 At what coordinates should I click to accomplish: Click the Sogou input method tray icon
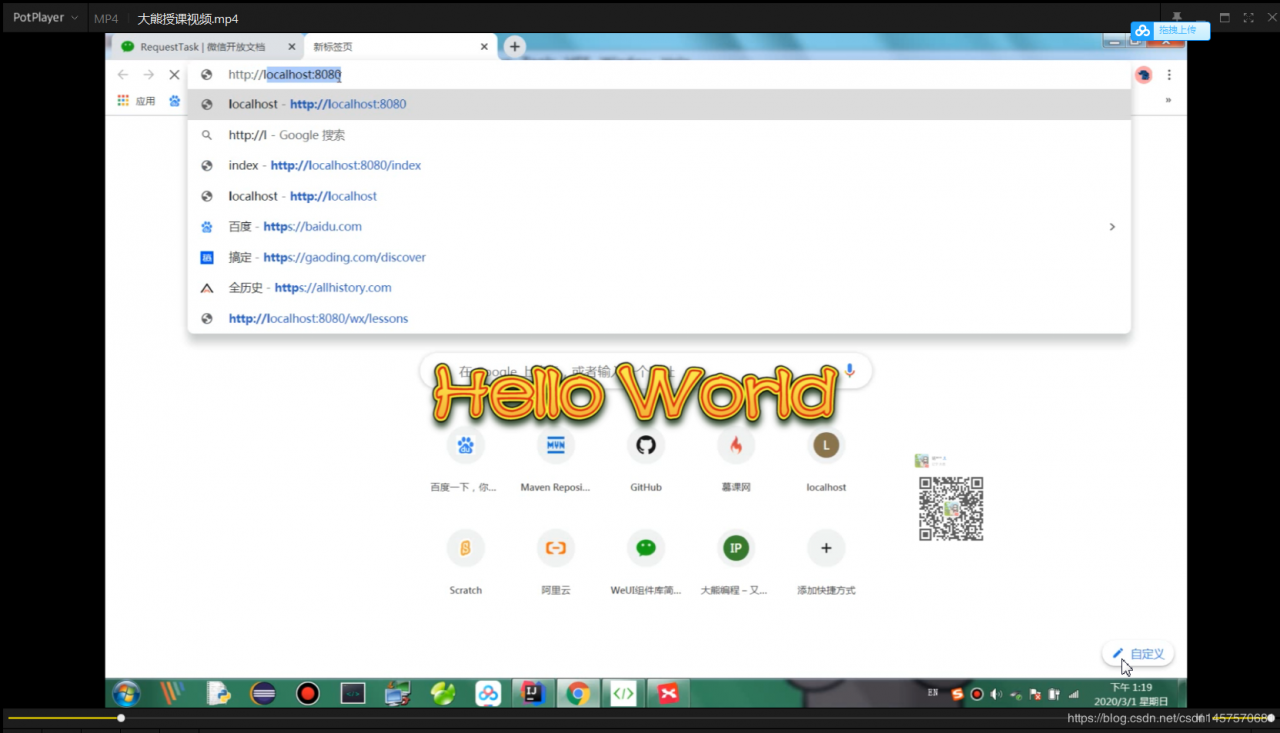(957, 694)
